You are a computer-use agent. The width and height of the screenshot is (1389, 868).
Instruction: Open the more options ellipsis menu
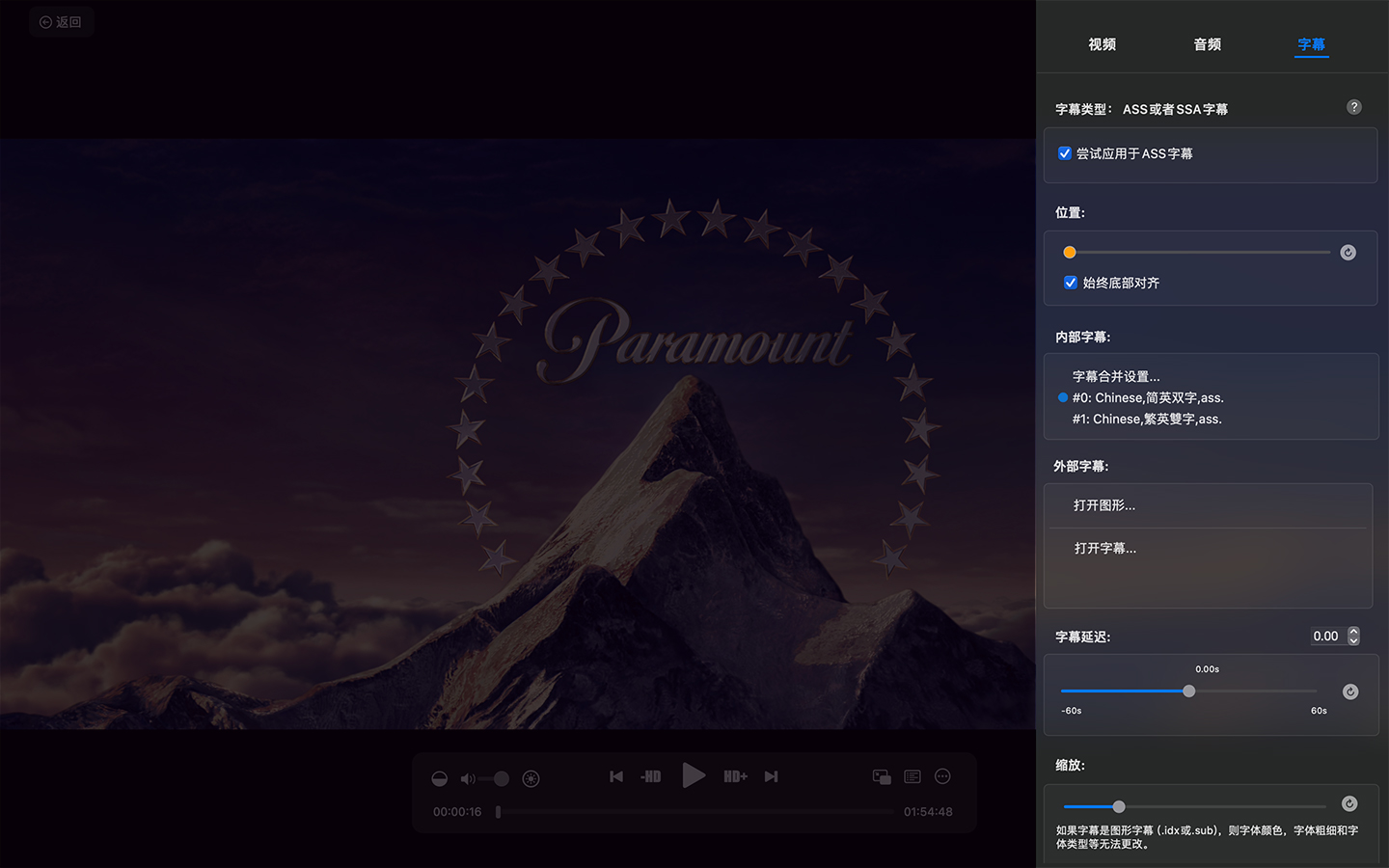point(943,776)
